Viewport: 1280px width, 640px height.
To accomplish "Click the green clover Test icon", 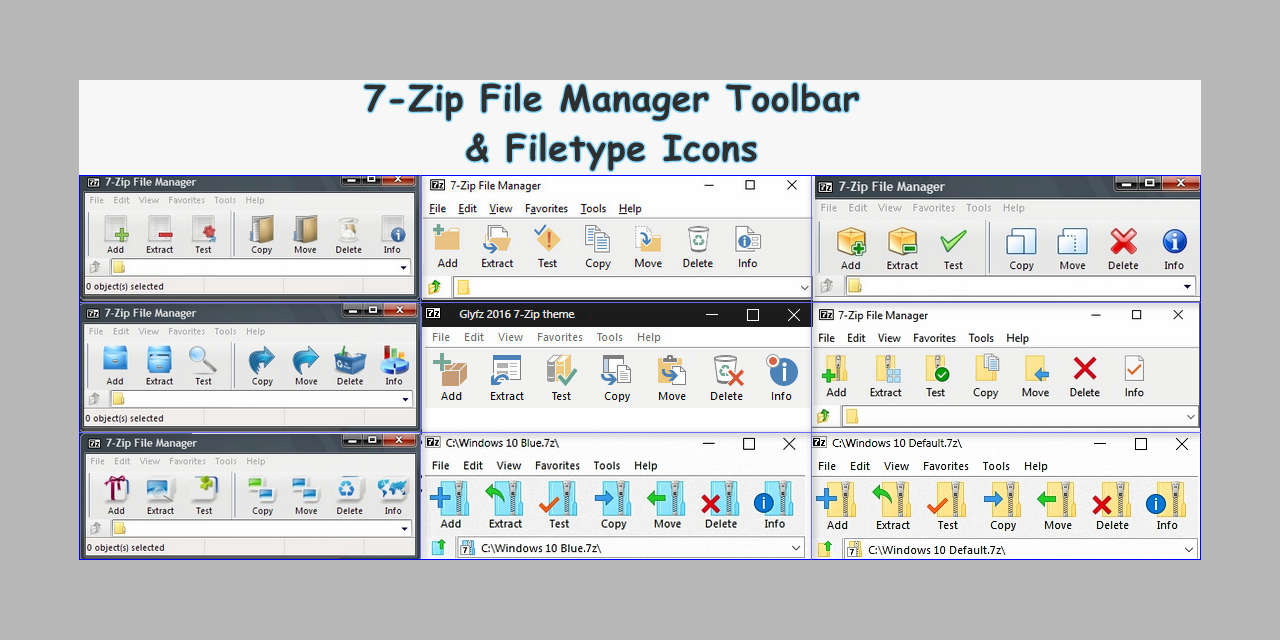I will (x=204, y=489).
